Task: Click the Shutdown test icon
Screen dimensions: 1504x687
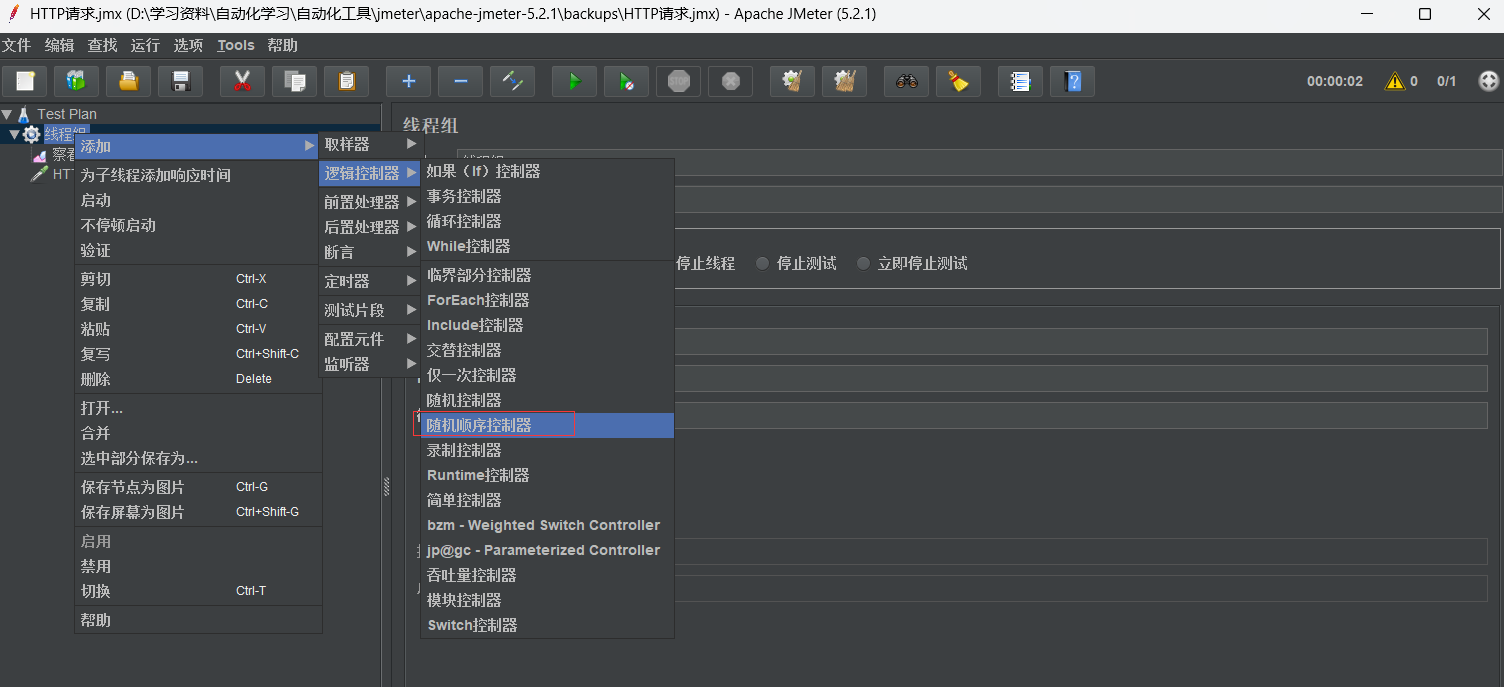Action: click(730, 81)
